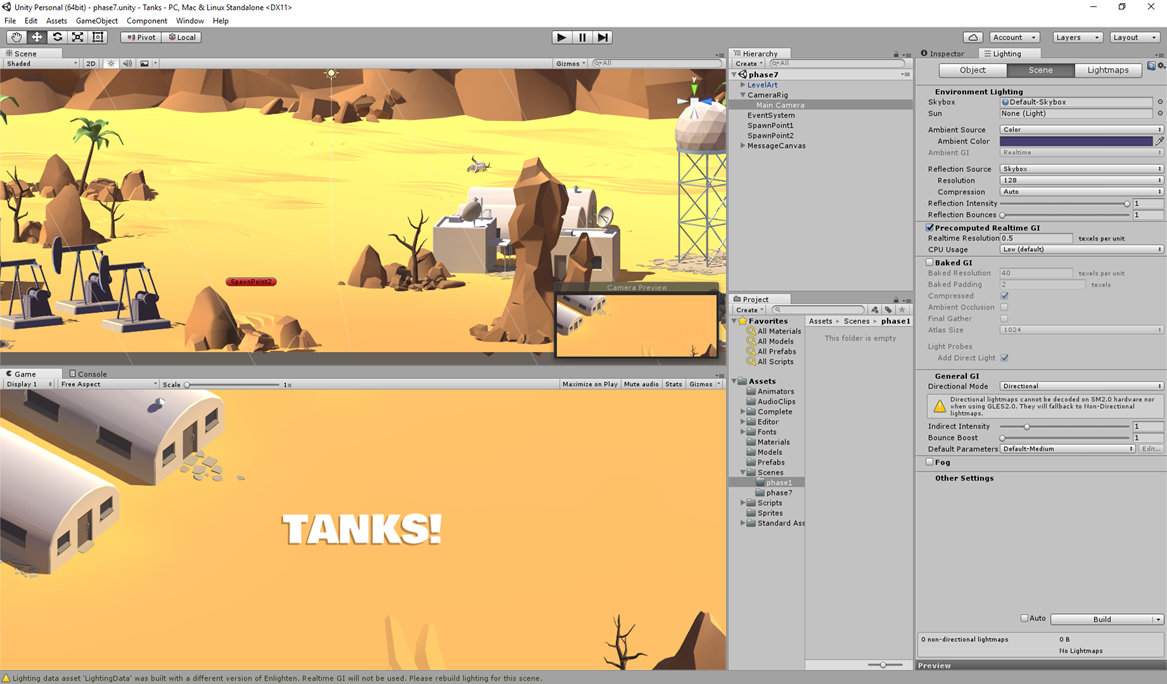This screenshot has width=1167, height=684.
Task: Select the Move tool in the toolbar
Action: coord(36,37)
